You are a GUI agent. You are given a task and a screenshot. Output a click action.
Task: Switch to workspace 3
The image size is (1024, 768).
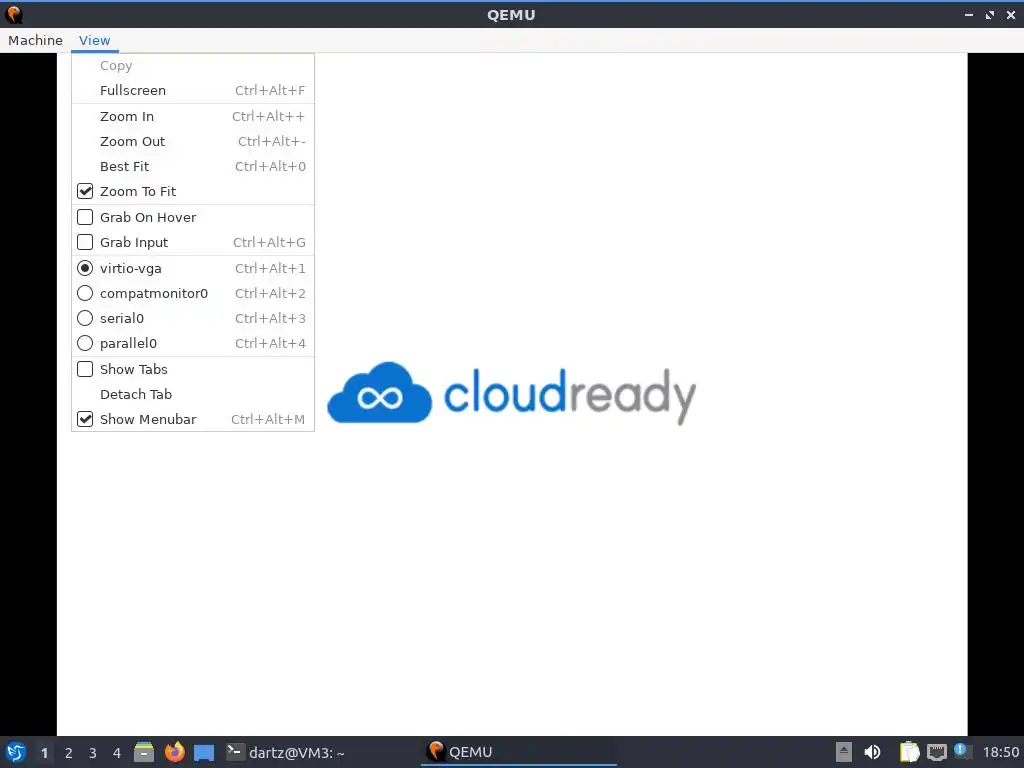[x=93, y=753]
